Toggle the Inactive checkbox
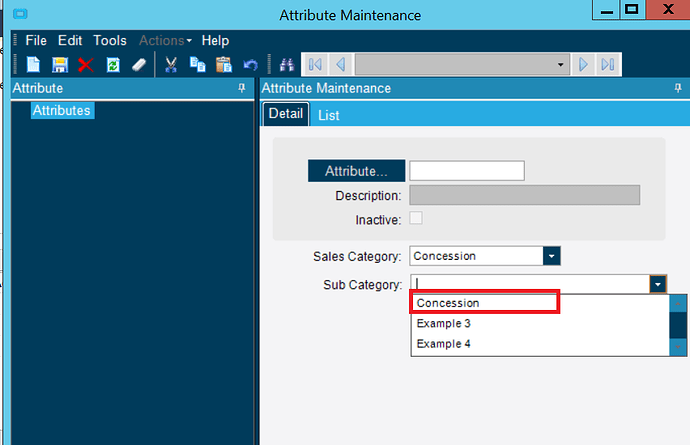The image size is (690, 445). pos(416,218)
